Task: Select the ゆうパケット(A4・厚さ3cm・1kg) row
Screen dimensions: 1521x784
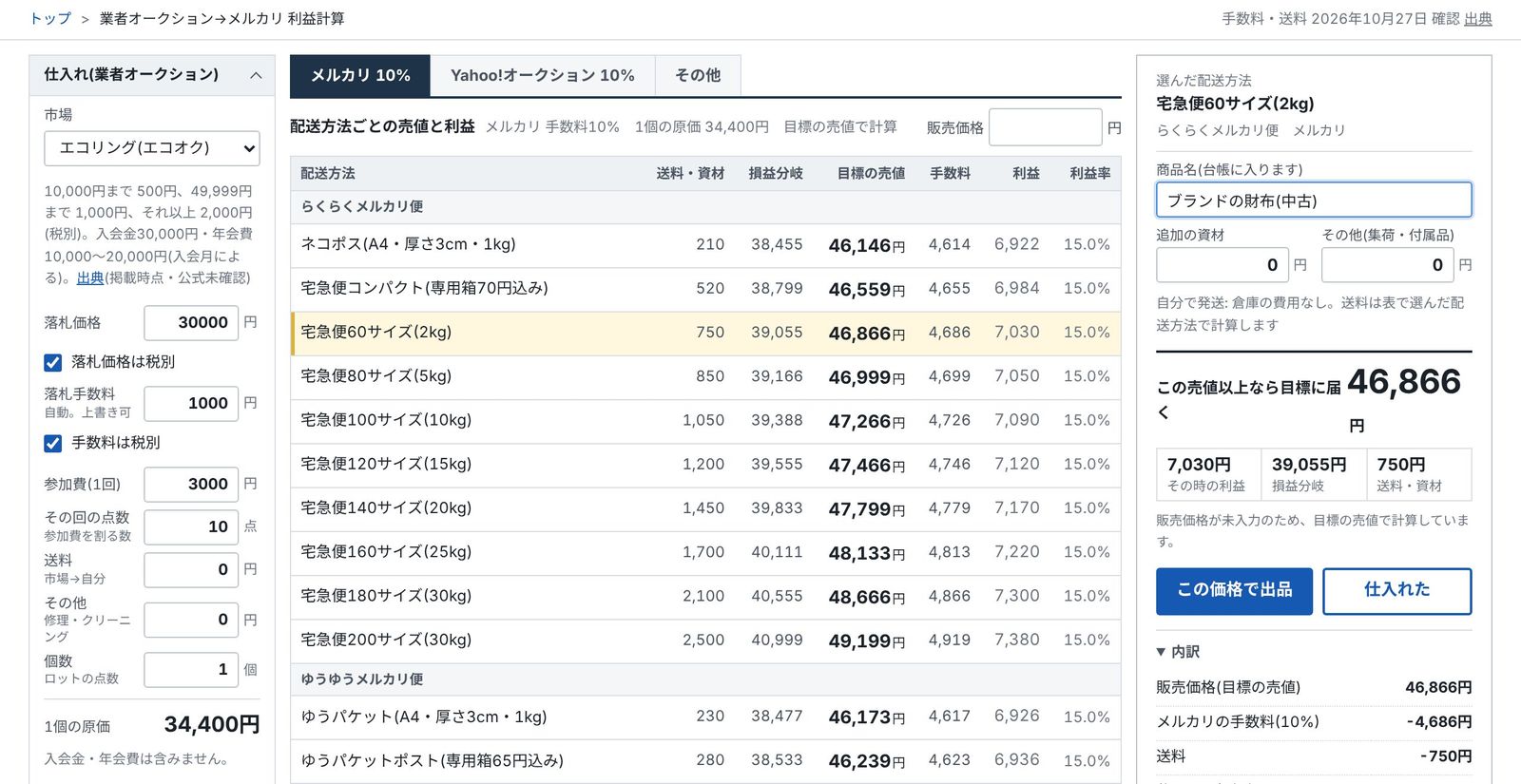Action: click(705, 717)
